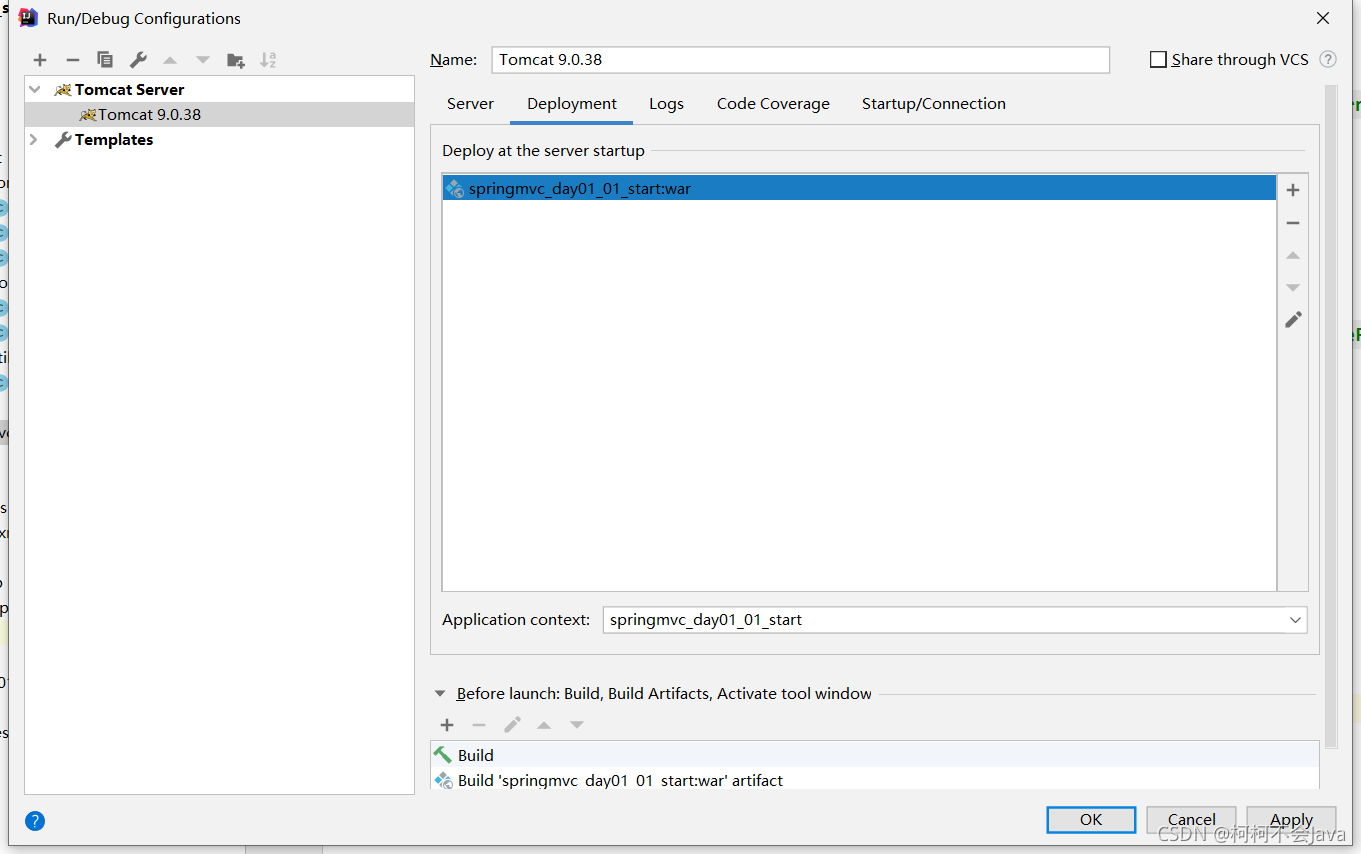Move deployment artifact up
The width and height of the screenshot is (1361, 854).
tap(1293, 256)
